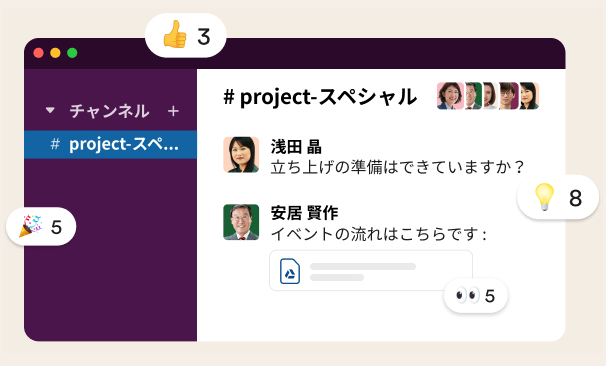Screen dimensions: 606x366
Task: Click the 安居 賢作 sender name
Action: tap(304, 213)
